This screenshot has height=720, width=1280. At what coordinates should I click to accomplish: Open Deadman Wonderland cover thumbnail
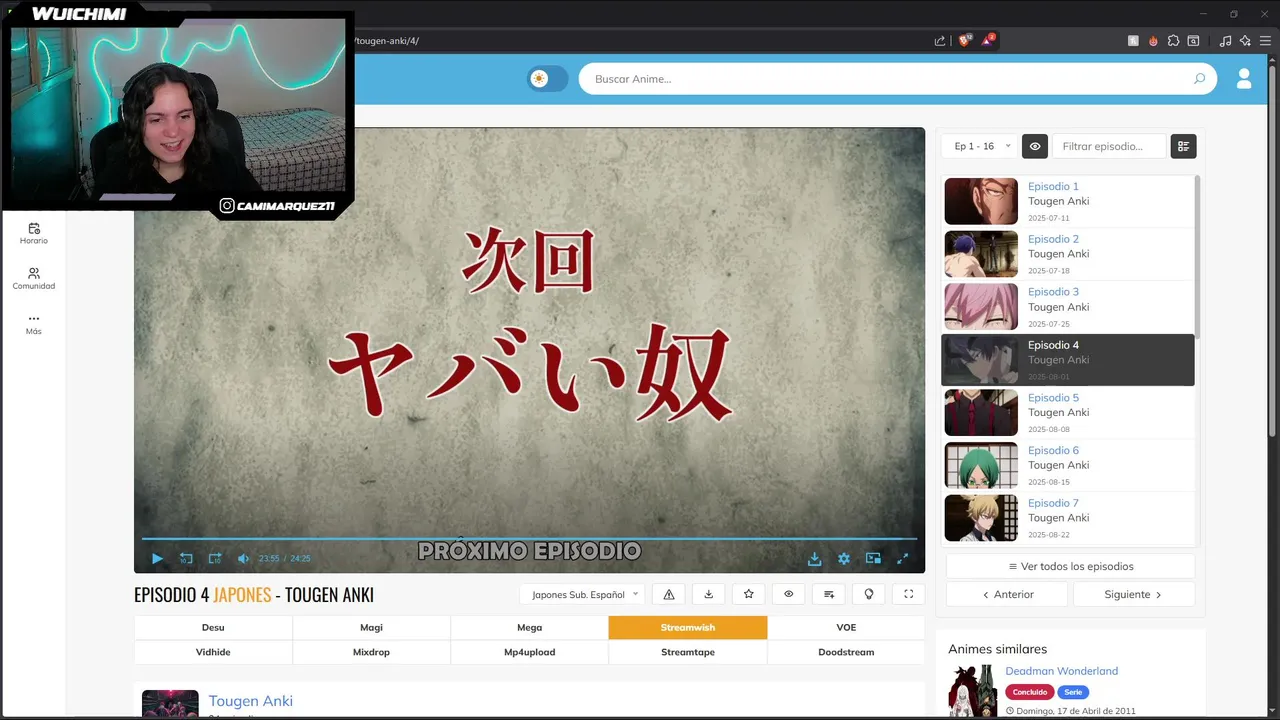coord(972,691)
